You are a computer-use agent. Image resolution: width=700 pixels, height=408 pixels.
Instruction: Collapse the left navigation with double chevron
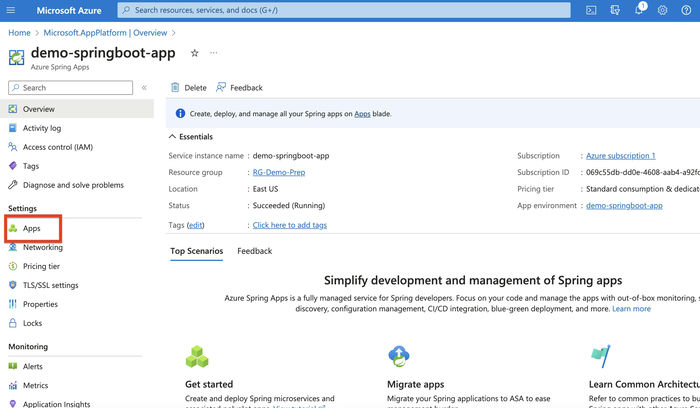coord(144,87)
